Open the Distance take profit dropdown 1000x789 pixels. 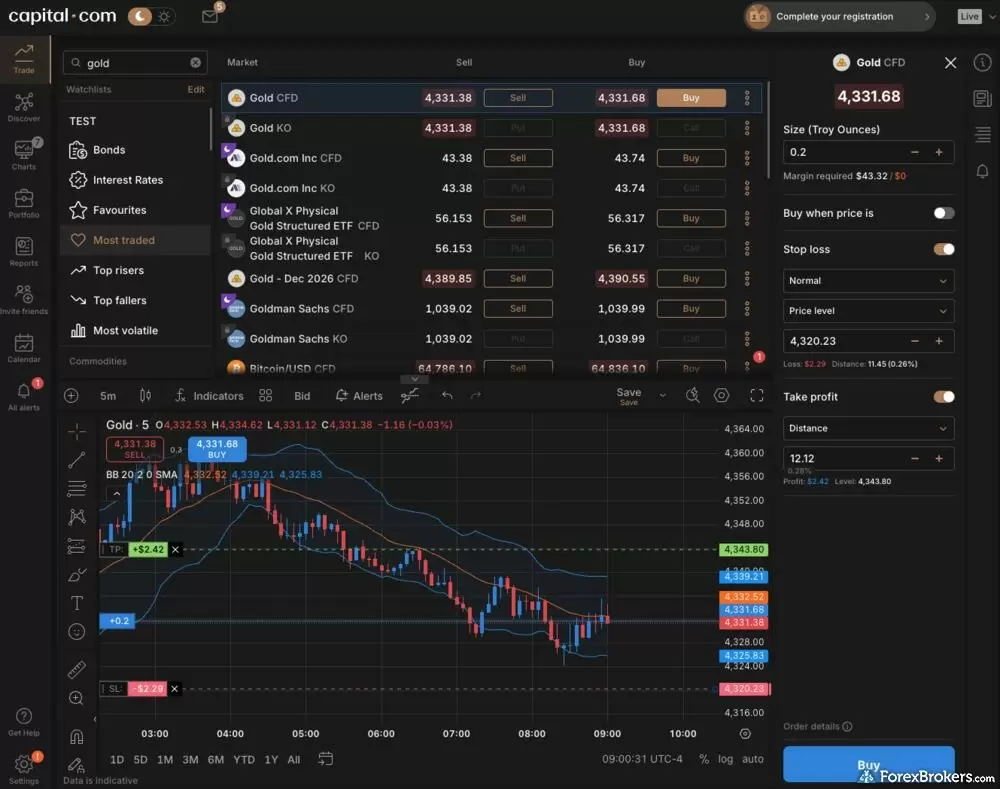pos(869,428)
